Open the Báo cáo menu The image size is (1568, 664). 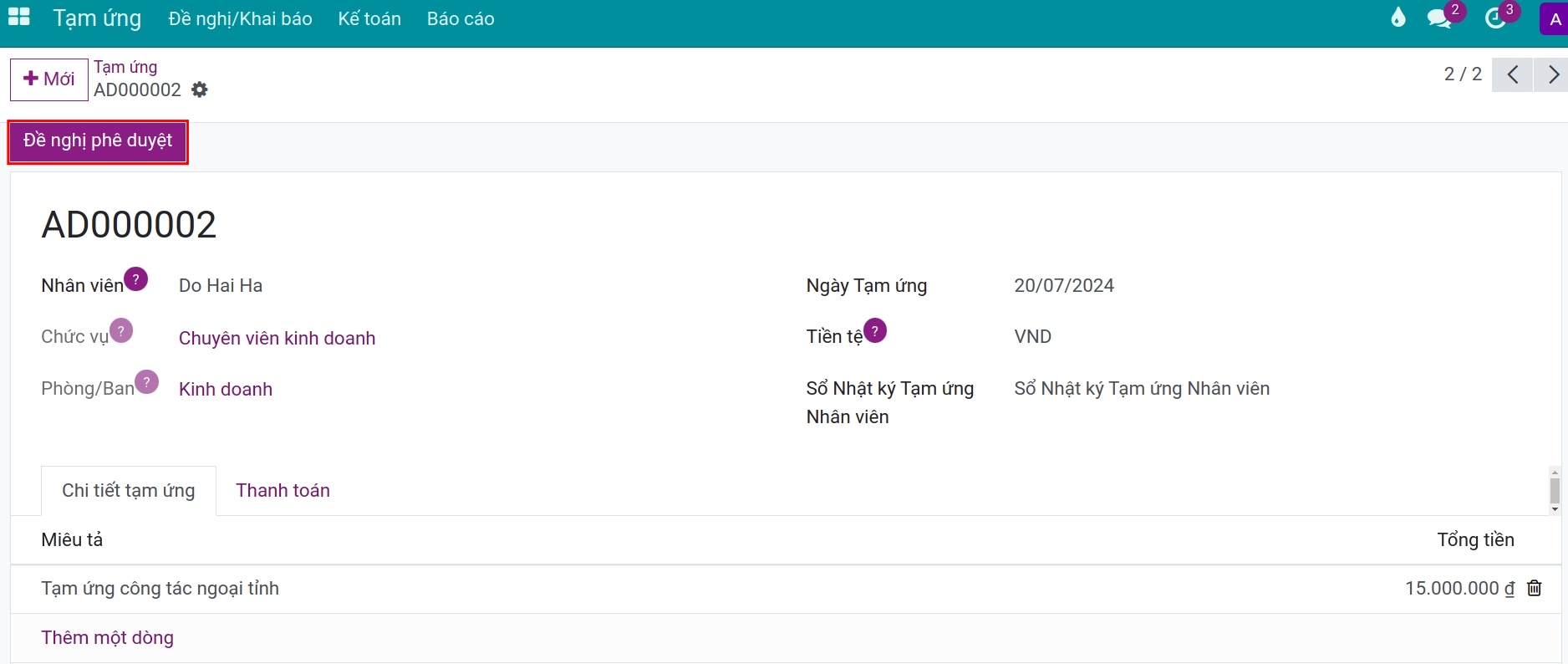[x=461, y=18]
